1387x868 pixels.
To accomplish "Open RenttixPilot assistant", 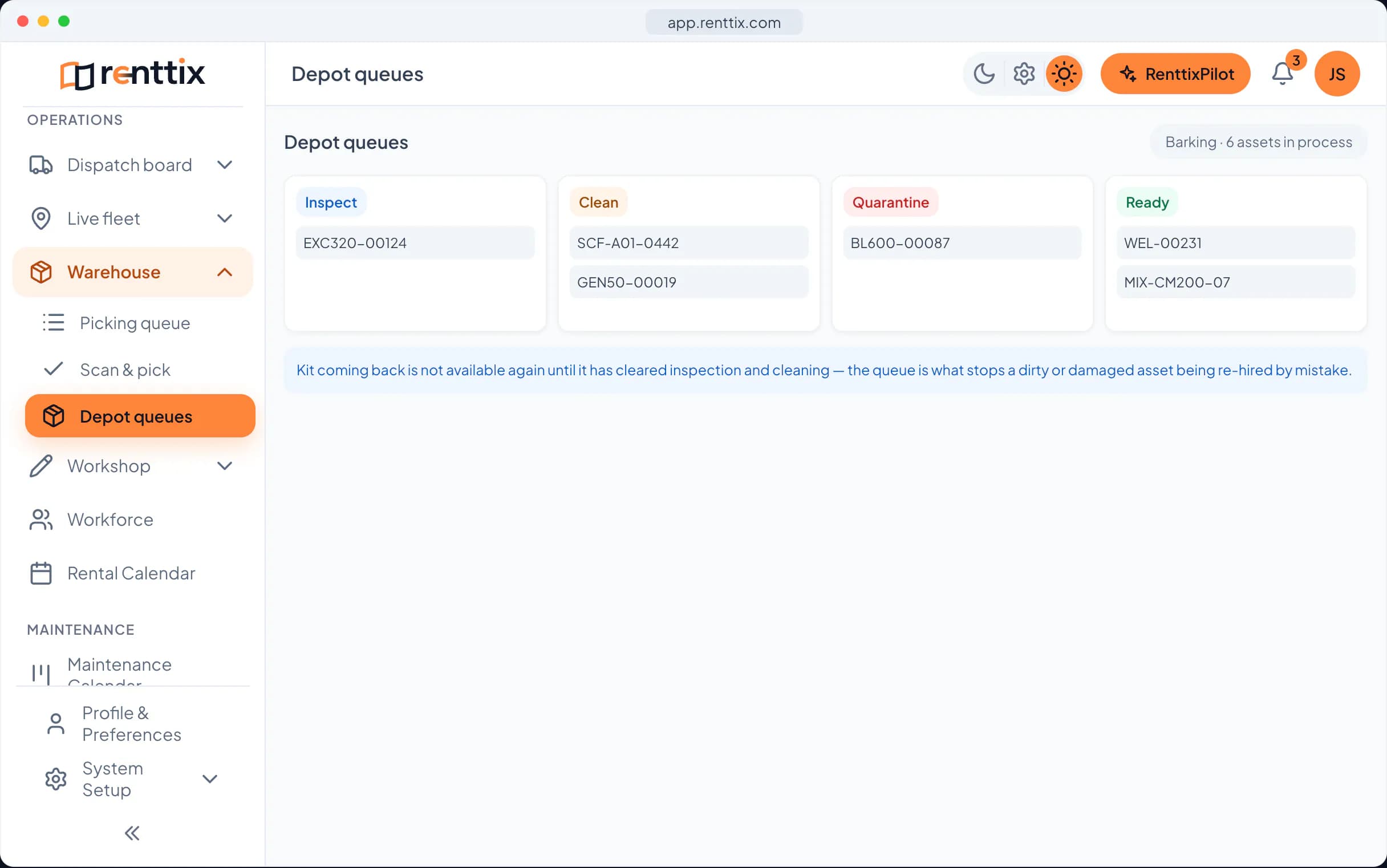I will click(x=1175, y=74).
